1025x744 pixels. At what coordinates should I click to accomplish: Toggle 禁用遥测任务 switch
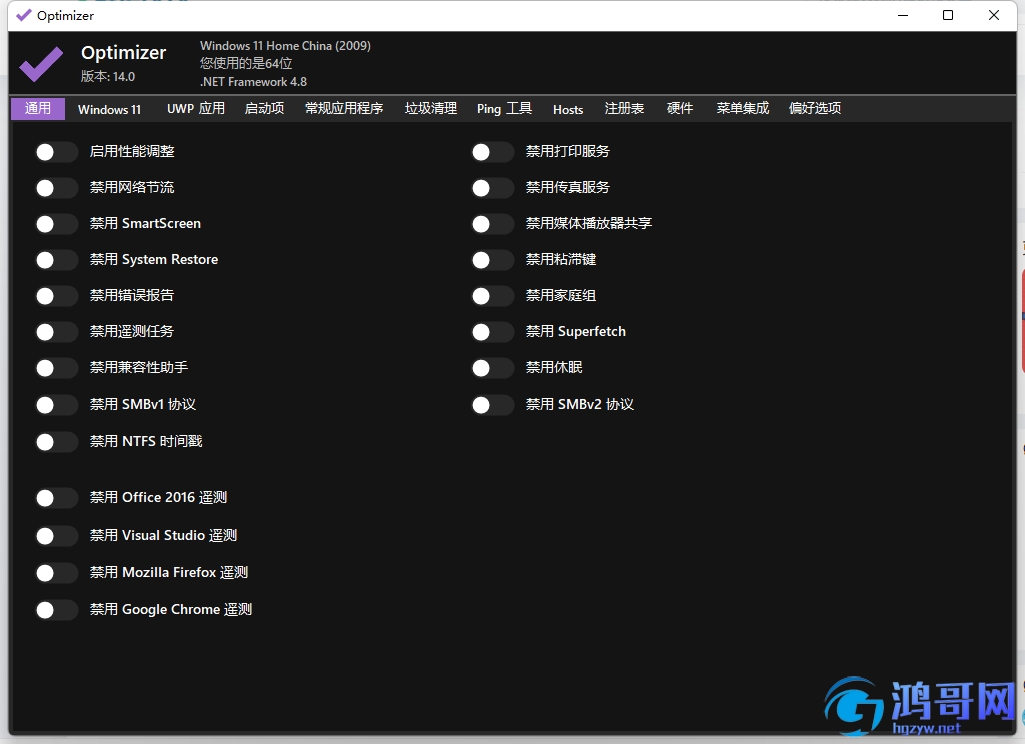pos(56,332)
